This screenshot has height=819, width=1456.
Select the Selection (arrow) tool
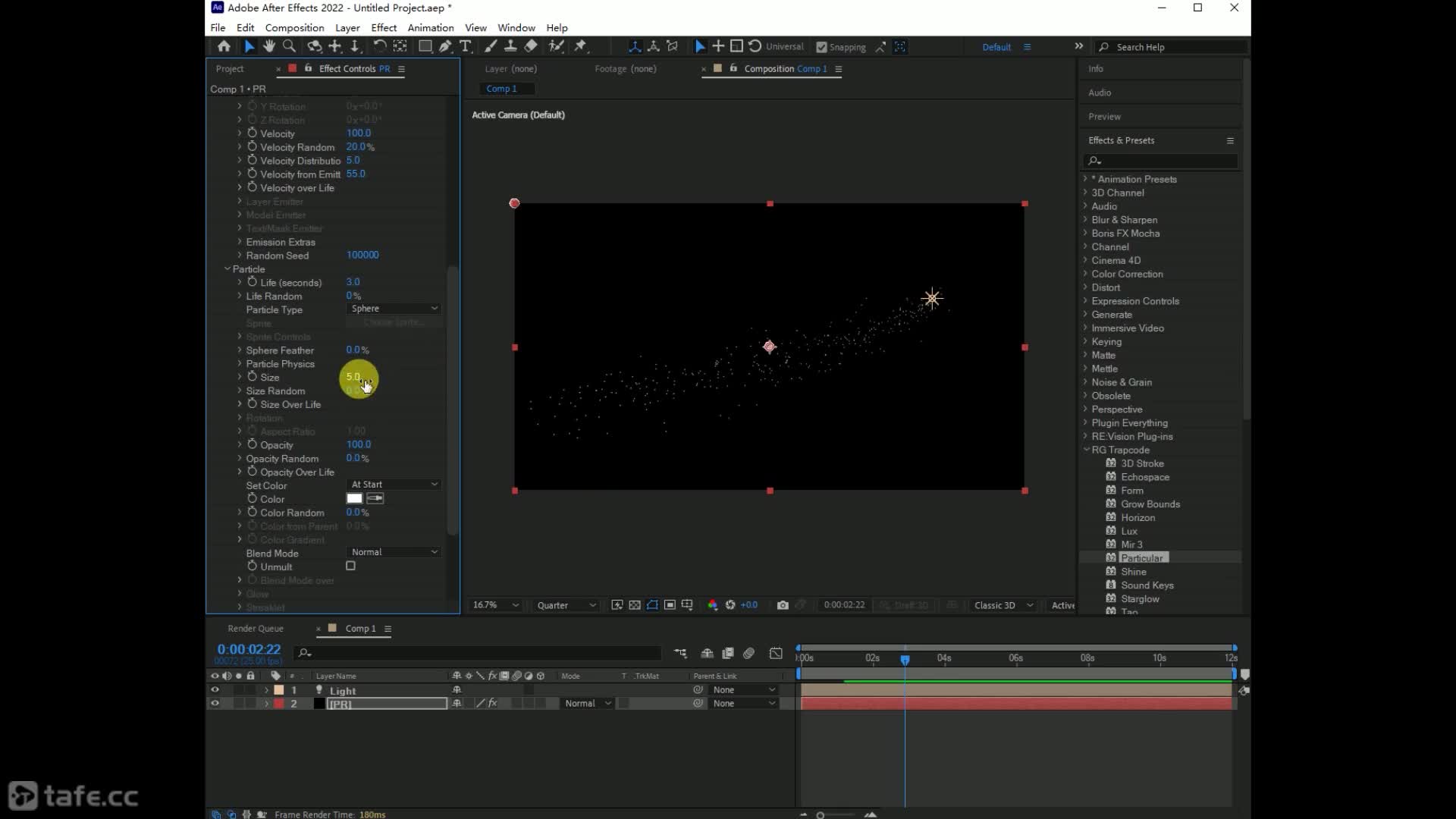coord(249,46)
